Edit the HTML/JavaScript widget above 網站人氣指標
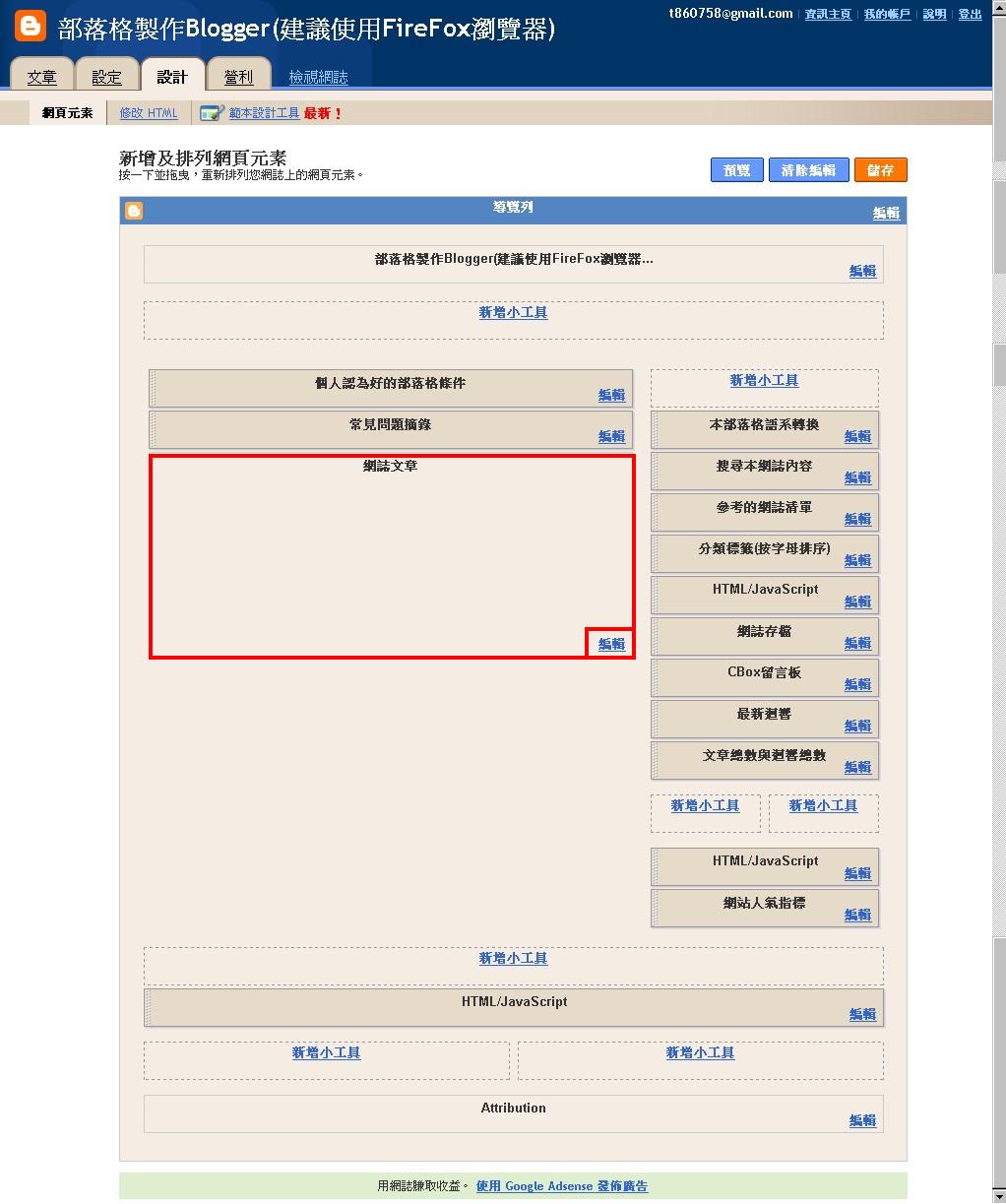 click(857, 873)
